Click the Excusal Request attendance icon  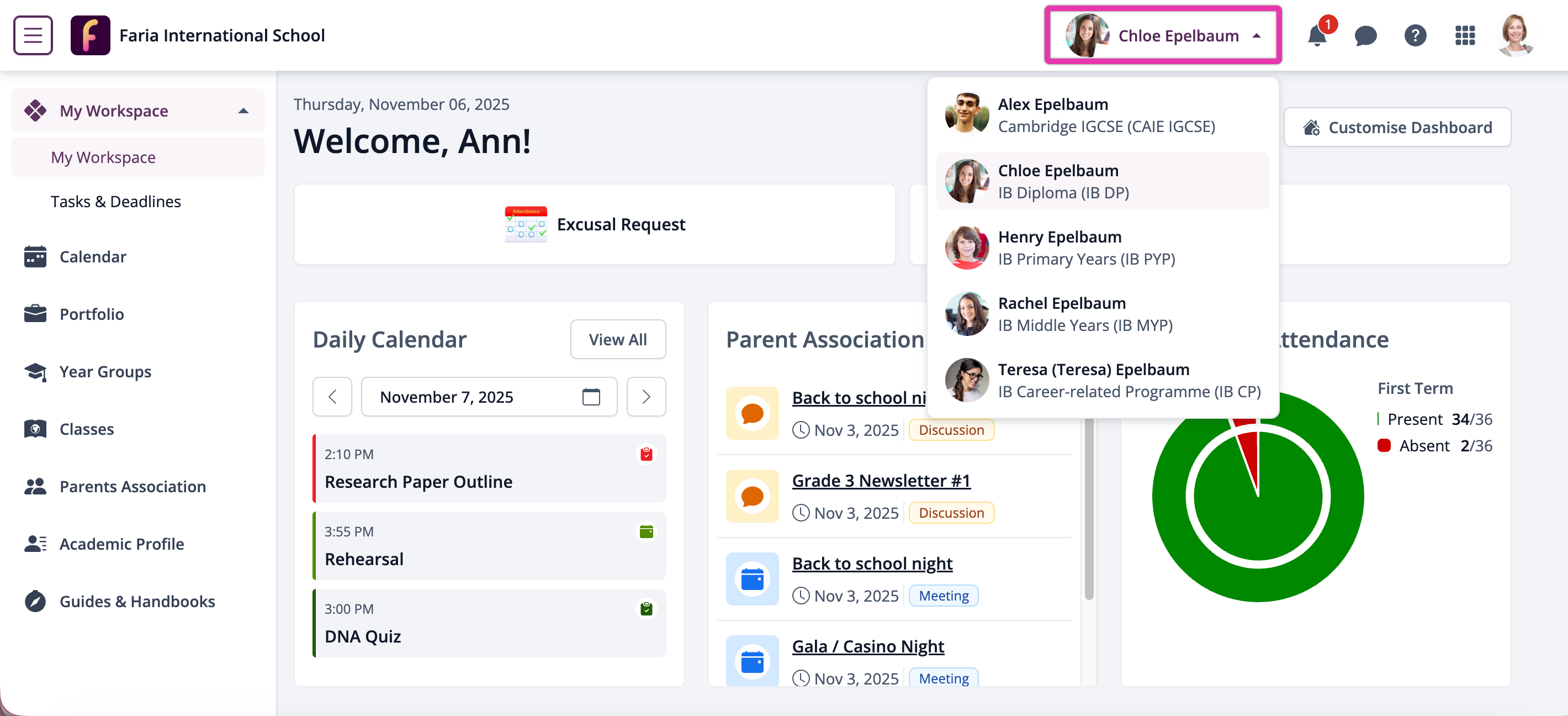tap(525, 225)
